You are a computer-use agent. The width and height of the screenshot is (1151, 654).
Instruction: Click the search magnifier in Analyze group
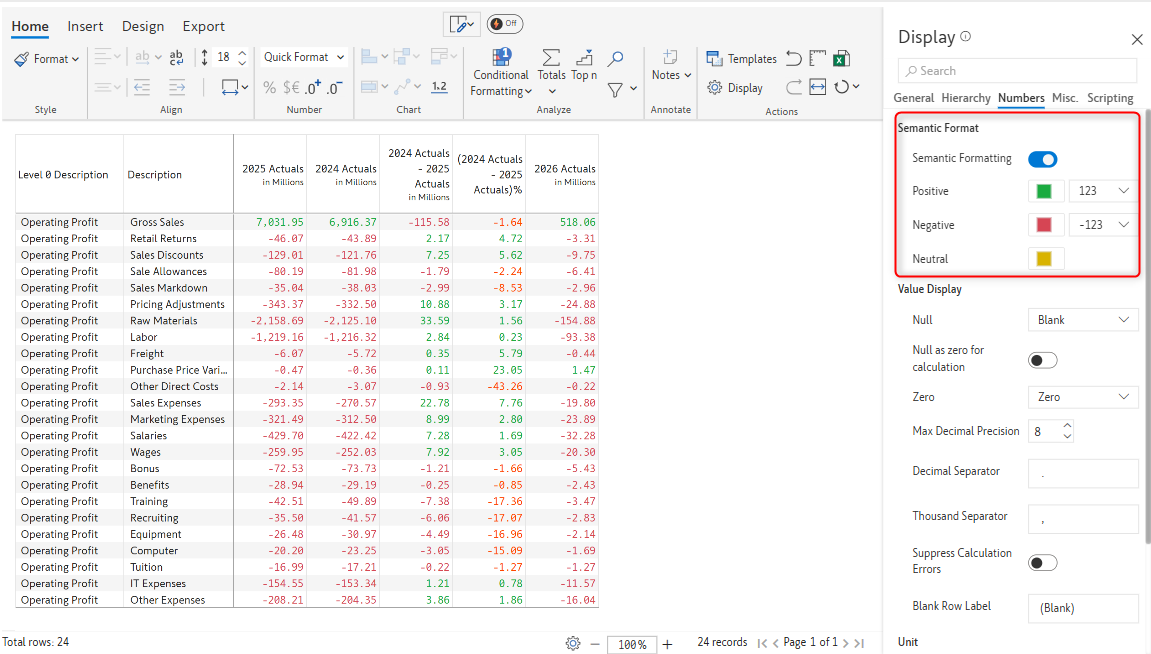pos(616,59)
